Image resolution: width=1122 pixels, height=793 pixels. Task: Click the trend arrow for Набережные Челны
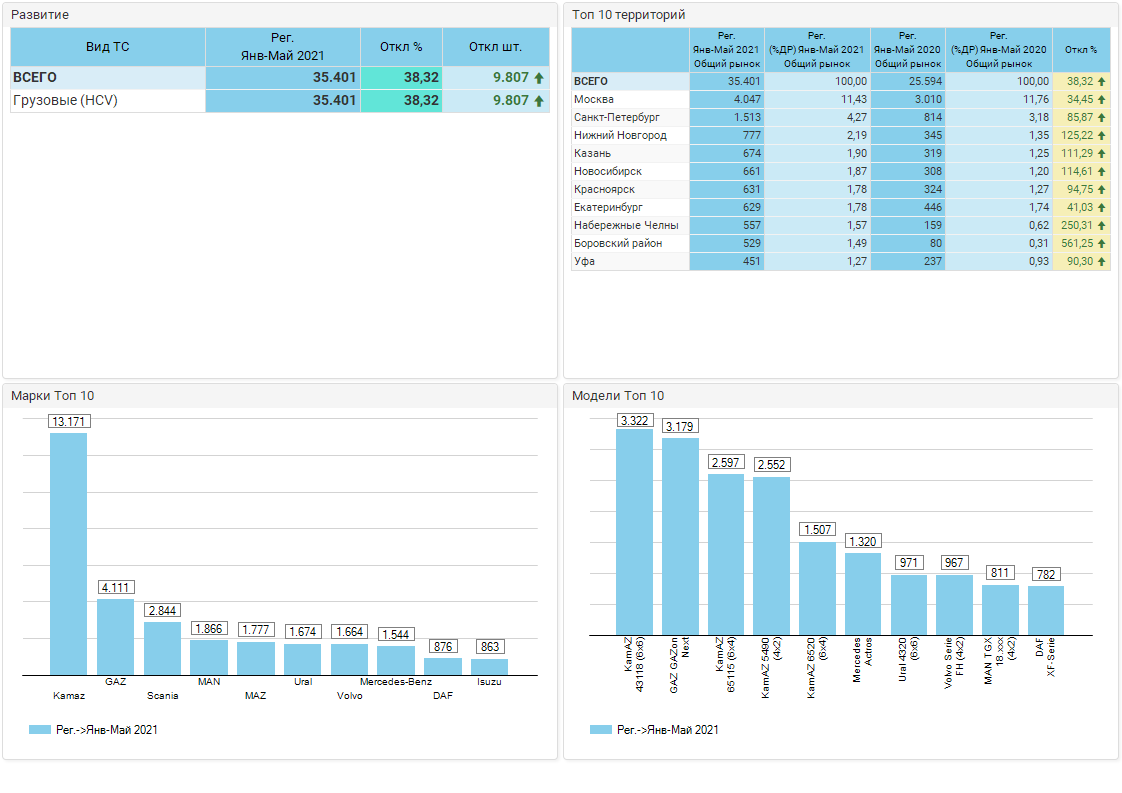point(1102,226)
